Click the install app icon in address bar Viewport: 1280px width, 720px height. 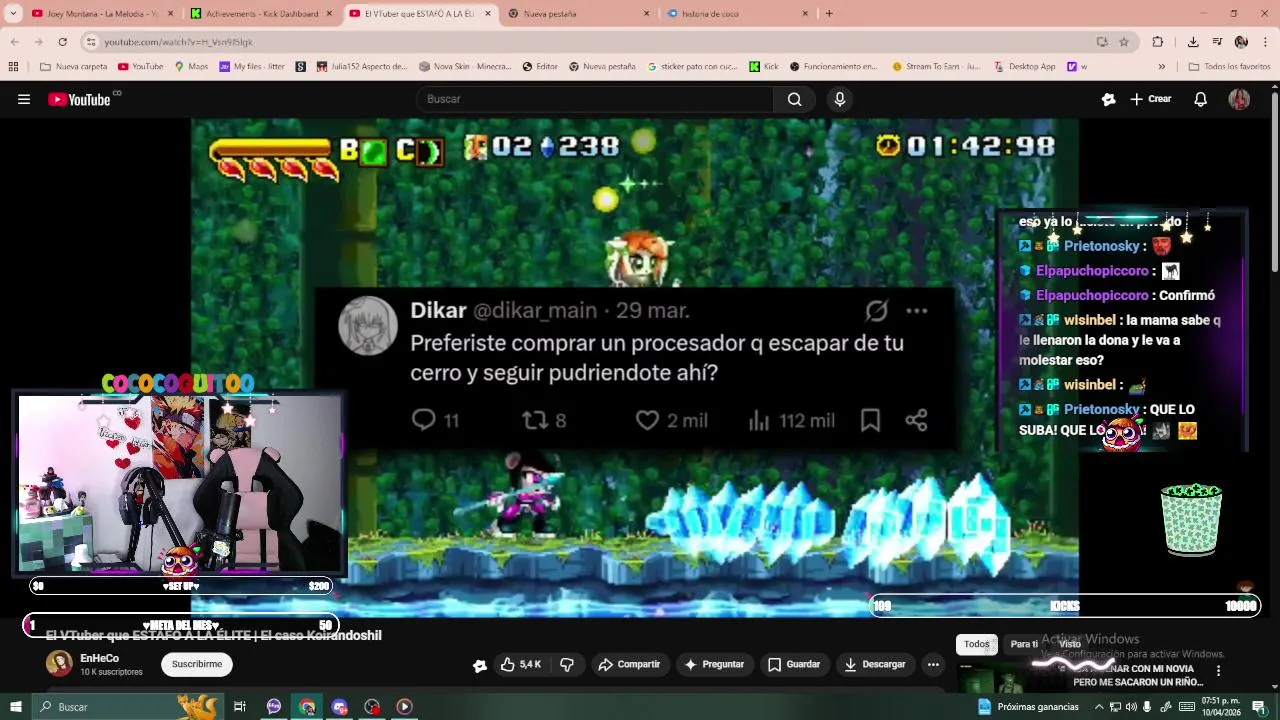(1102, 42)
